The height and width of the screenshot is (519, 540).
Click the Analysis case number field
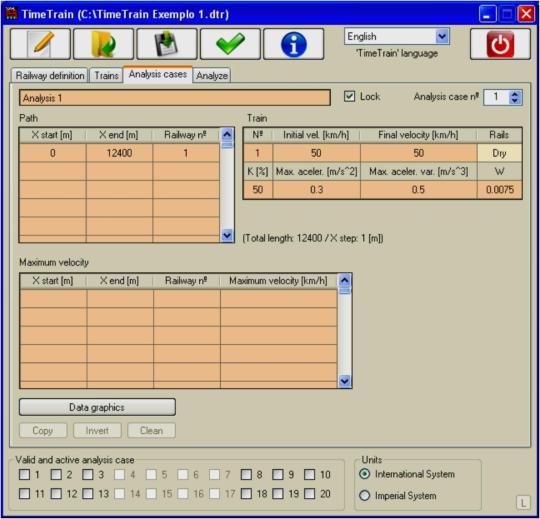pyautogui.click(x=496, y=97)
